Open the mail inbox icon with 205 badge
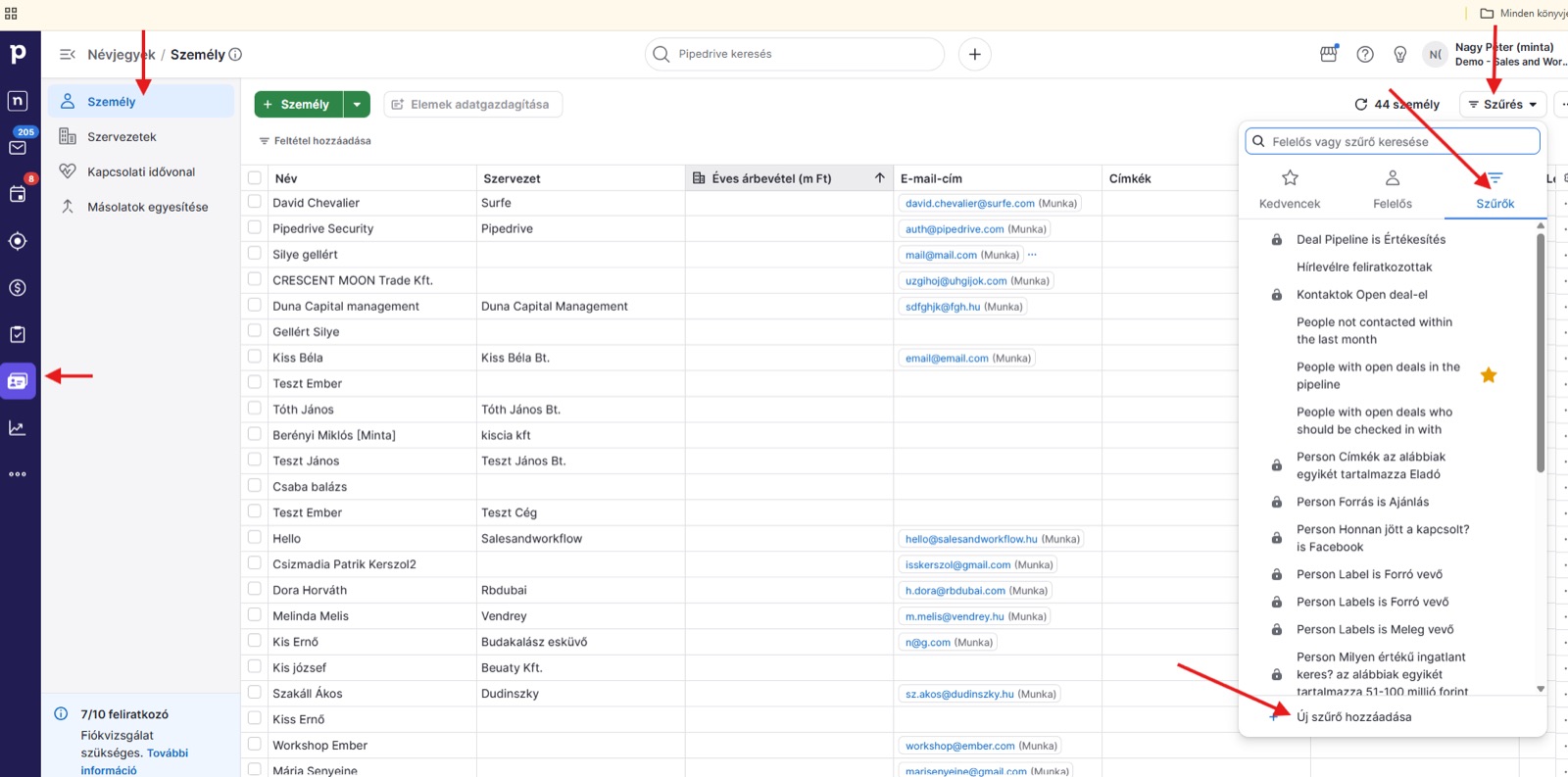 coord(18,147)
